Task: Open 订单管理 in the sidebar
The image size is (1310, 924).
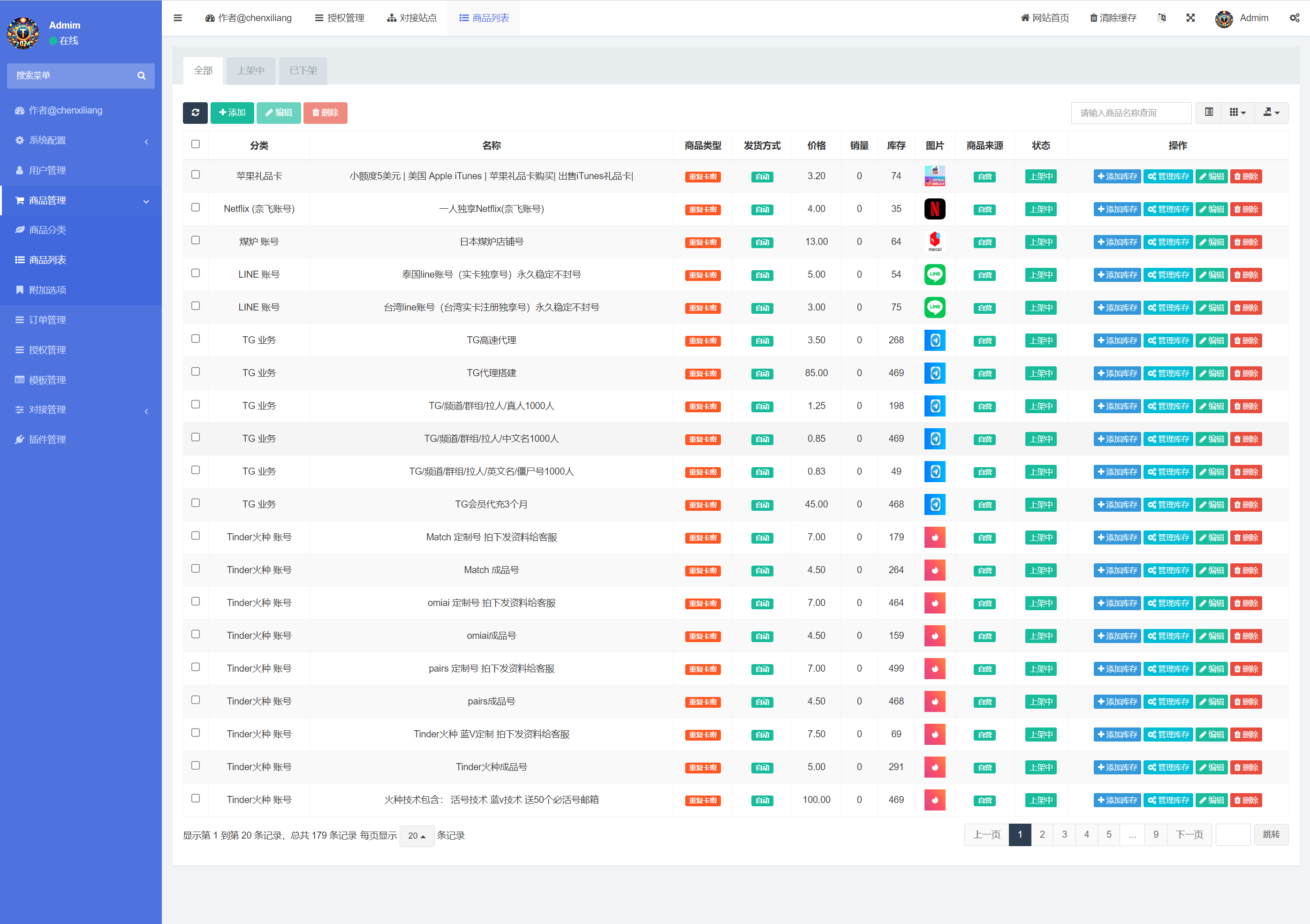Action: pos(81,319)
